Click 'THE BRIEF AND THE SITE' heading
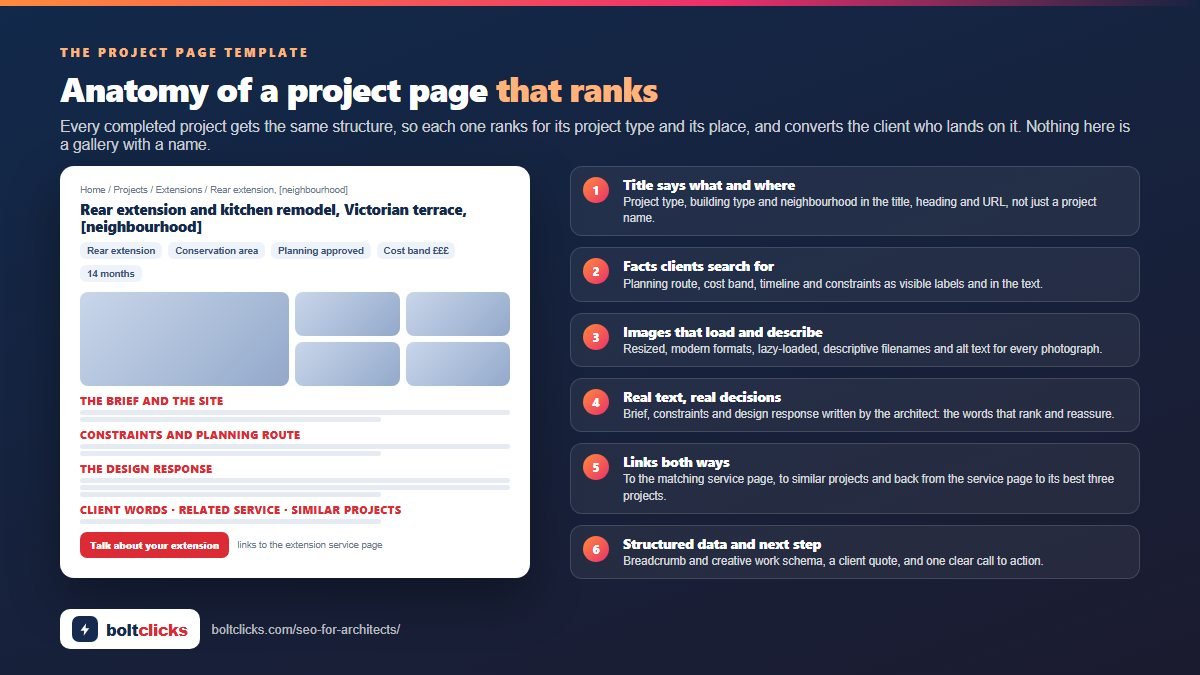The image size is (1200, 675). tap(152, 401)
